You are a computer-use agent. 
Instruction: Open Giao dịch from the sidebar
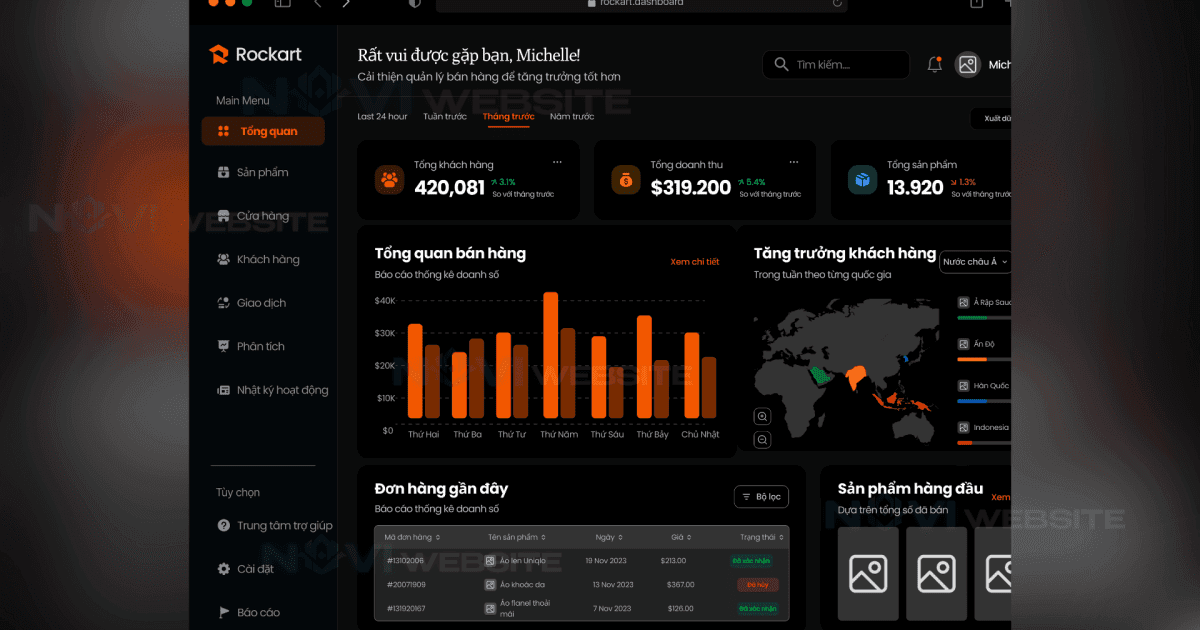point(260,303)
